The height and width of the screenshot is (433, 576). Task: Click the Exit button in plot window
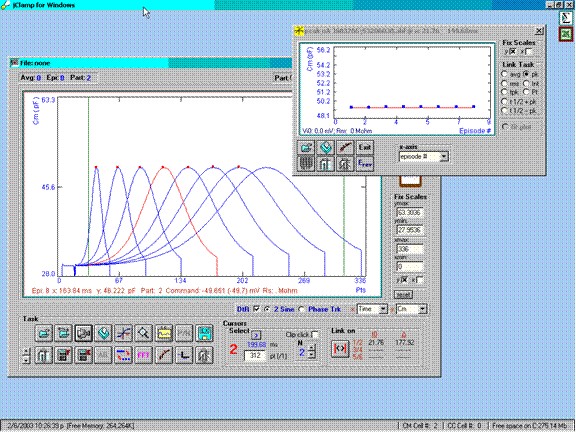click(364, 148)
